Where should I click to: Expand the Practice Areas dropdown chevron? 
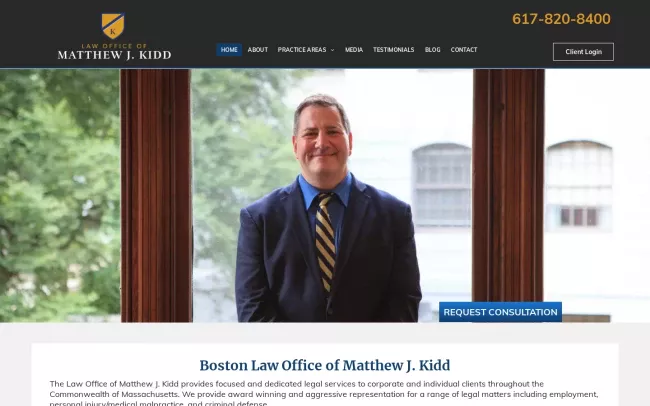[x=332, y=50]
